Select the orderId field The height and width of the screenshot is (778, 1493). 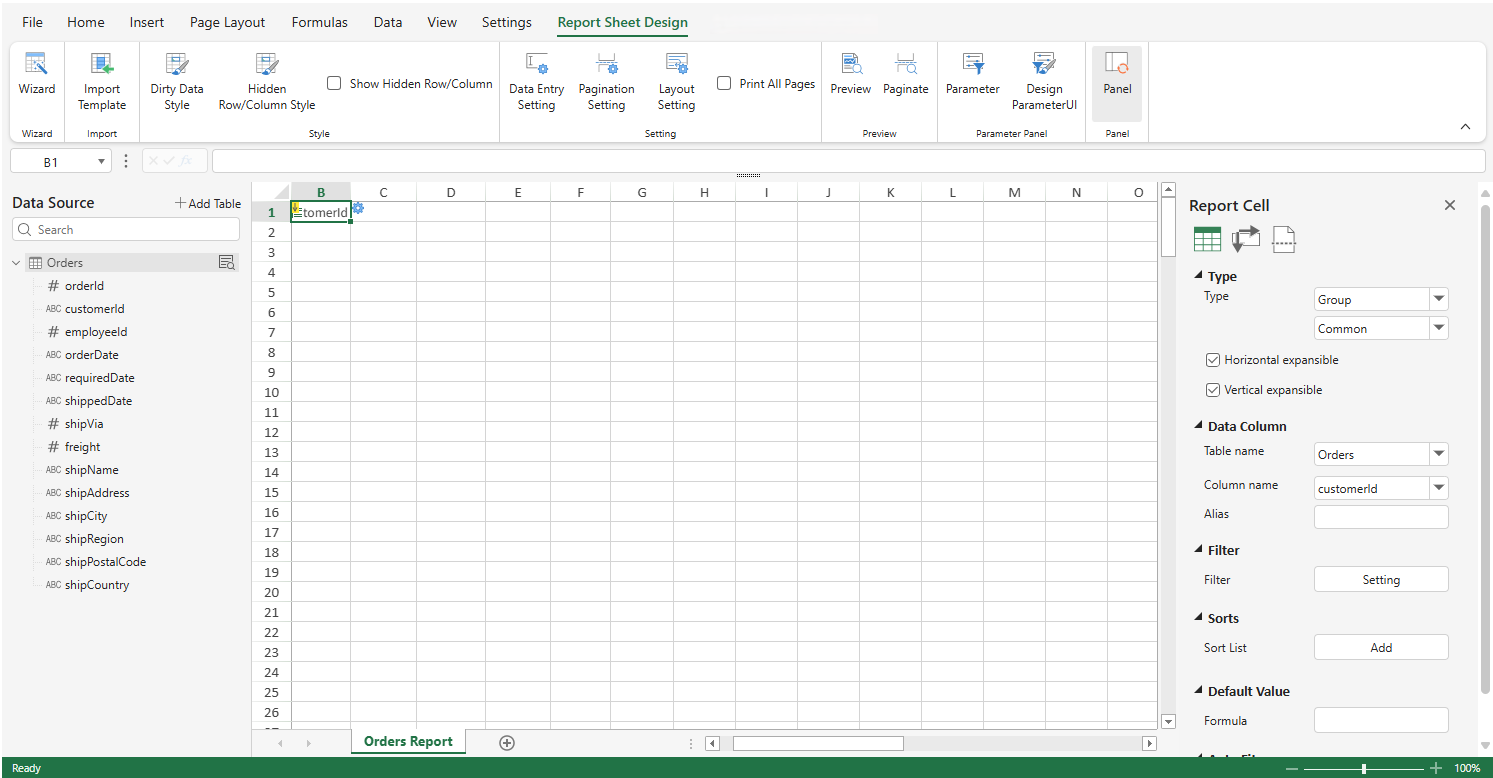pos(85,286)
